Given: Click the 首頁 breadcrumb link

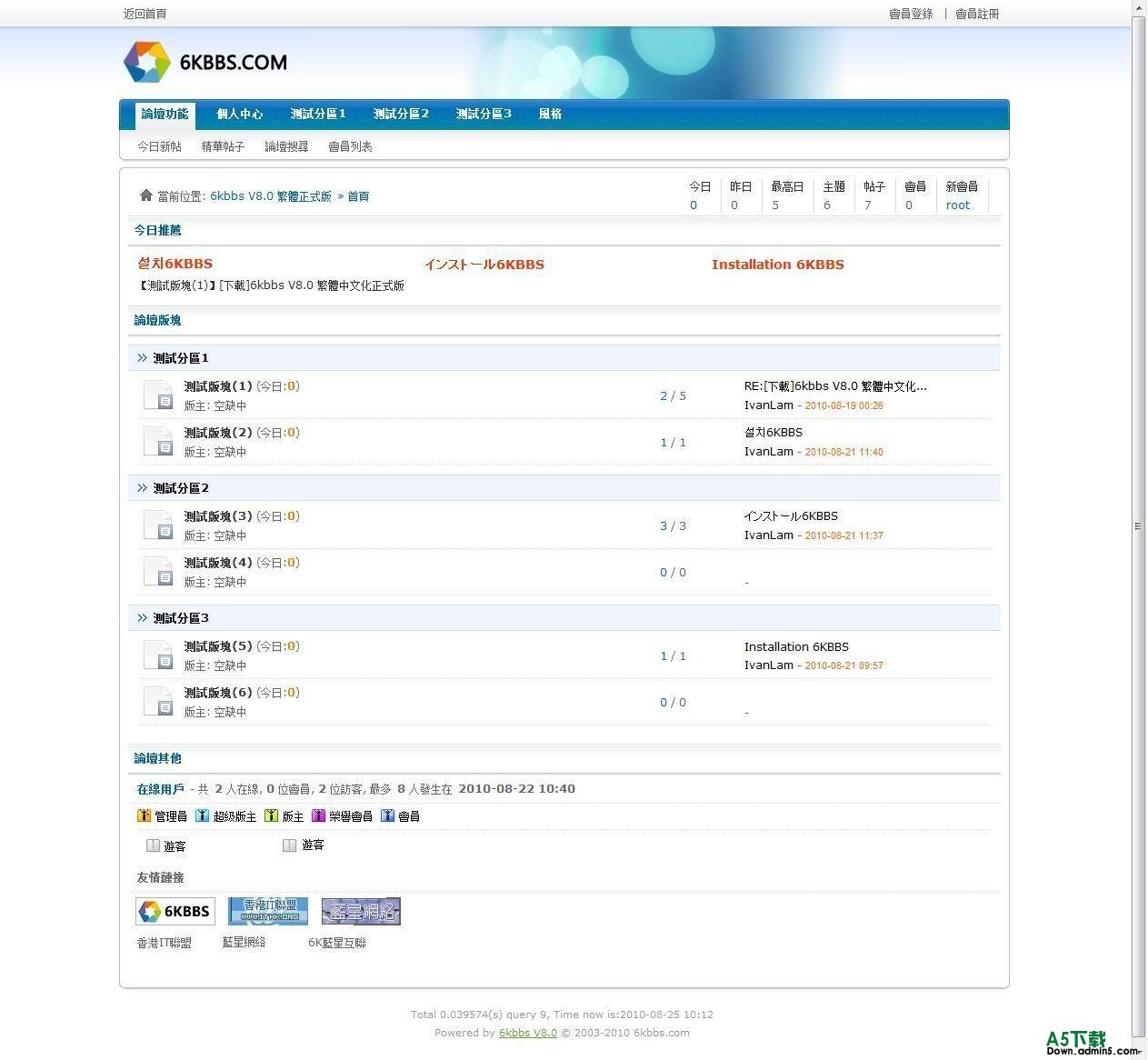Looking at the screenshot, I should (358, 196).
